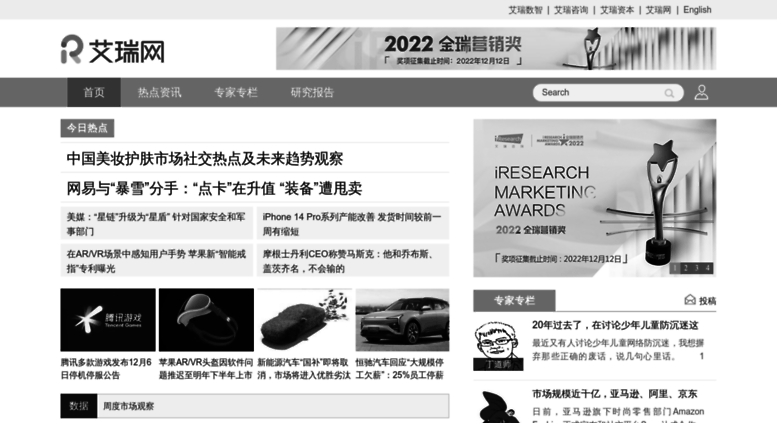Viewport: 777px width, 423px height.
Task: Click the AR/VR headset thumbnail image
Action: [x=206, y=320]
